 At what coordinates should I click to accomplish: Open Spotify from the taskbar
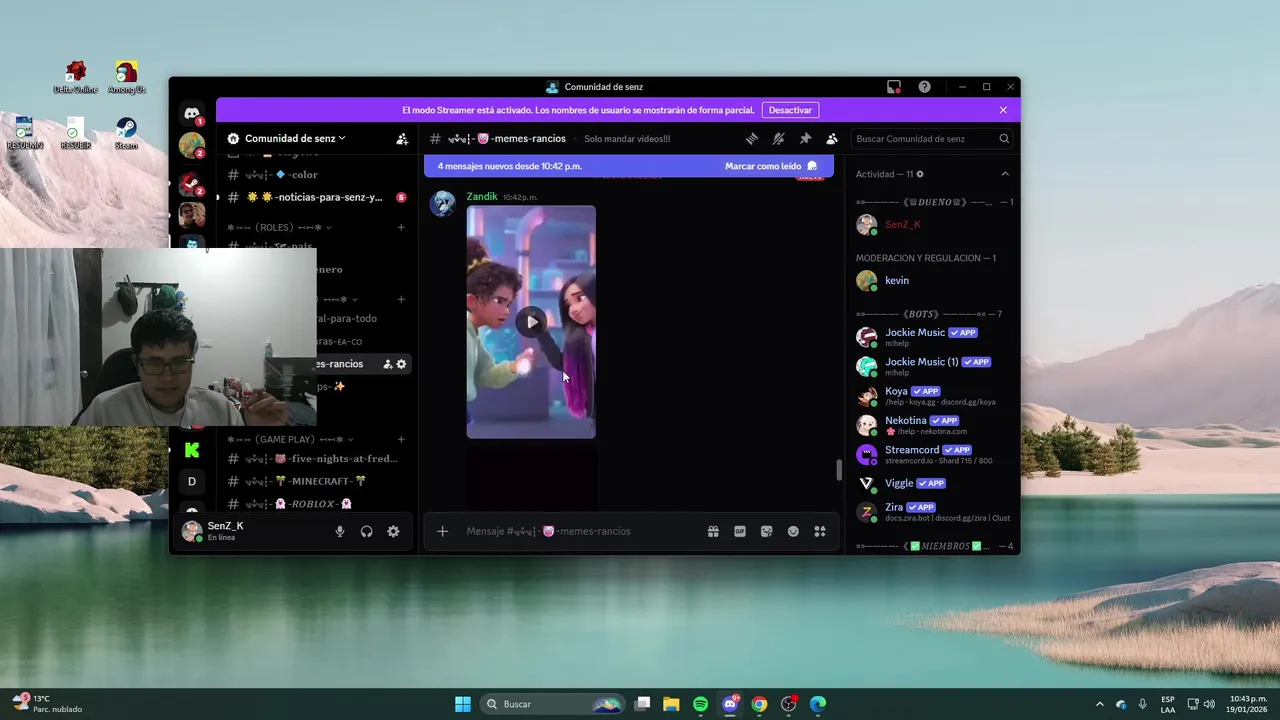tap(701, 704)
